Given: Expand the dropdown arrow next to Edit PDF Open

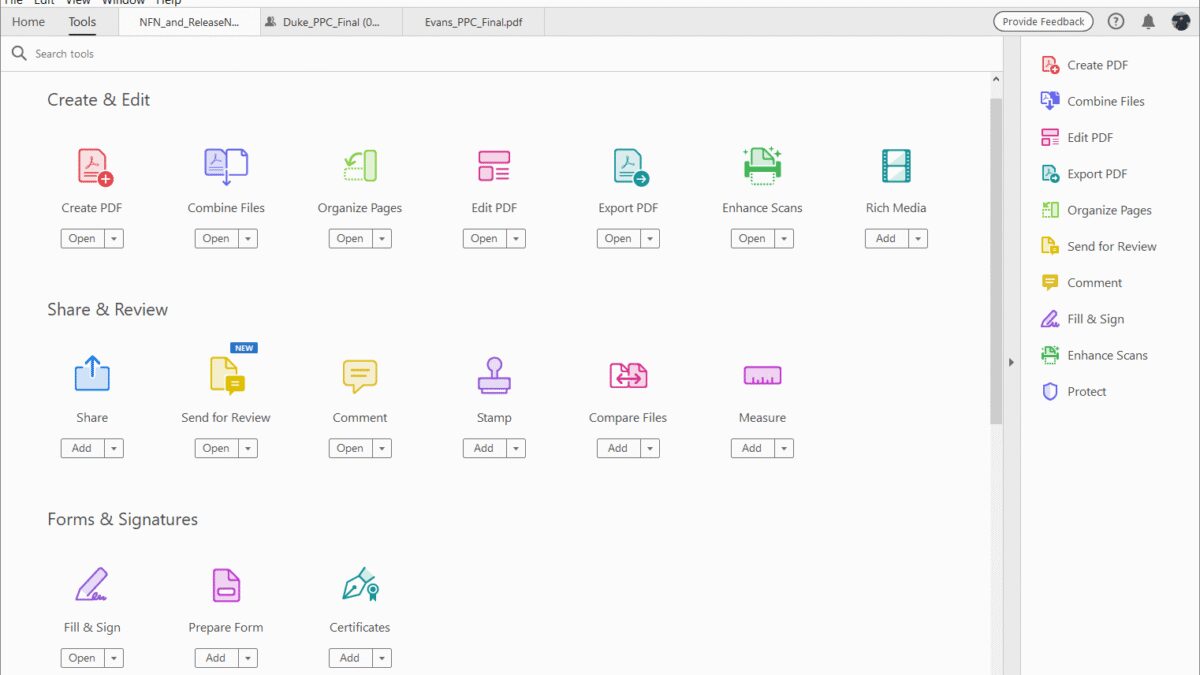Looking at the screenshot, I should coord(516,239).
